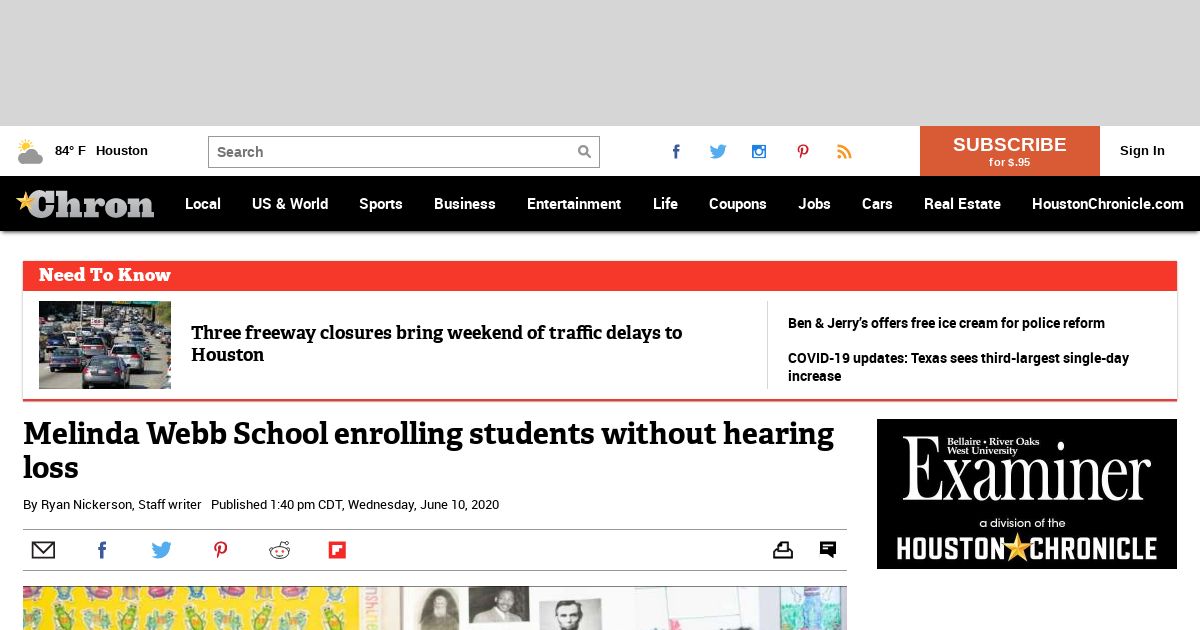Open the Real Estate section
The height and width of the screenshot is (630, 1200).
point(962,204)
